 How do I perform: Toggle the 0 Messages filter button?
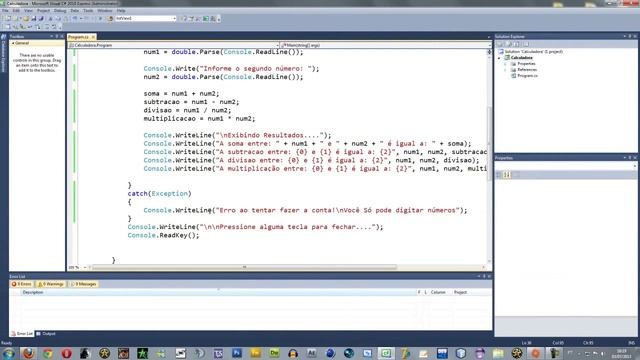pos(83,284)
